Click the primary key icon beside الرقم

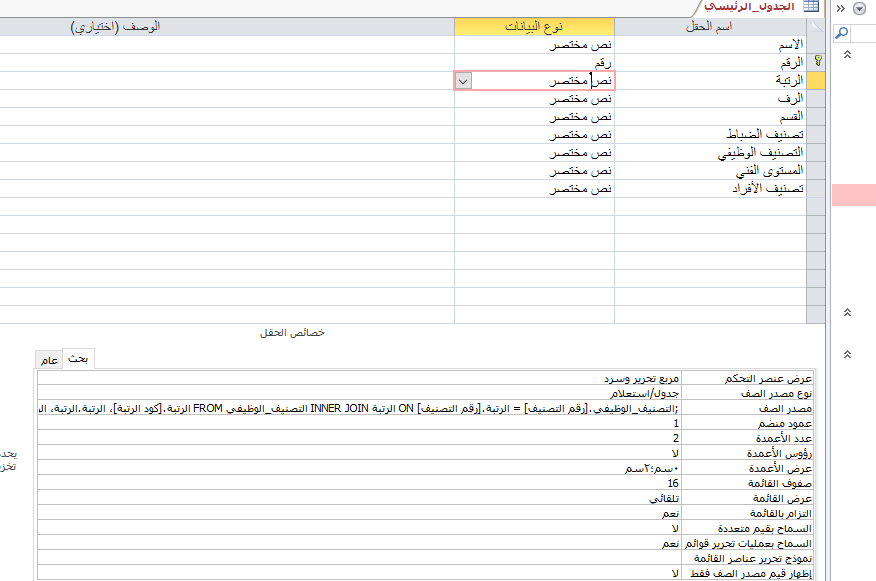point(817,62)
